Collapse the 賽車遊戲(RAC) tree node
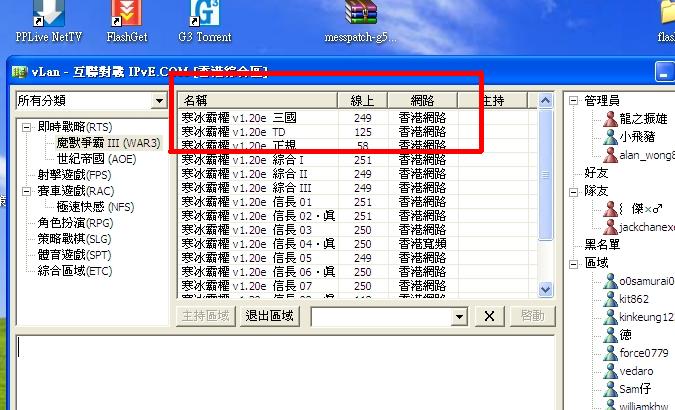 tap(26, 191)
